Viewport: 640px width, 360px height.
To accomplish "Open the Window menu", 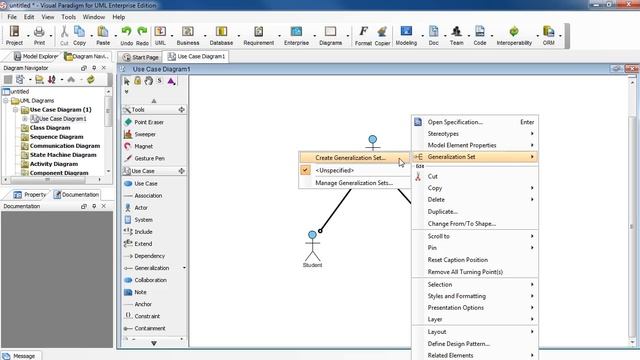I will (94, 17).
